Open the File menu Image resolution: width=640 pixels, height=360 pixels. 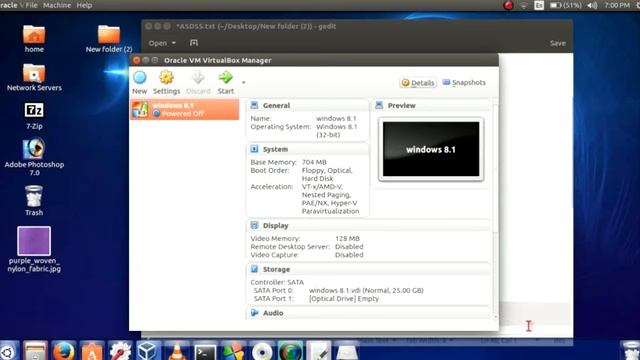(31, 5)
